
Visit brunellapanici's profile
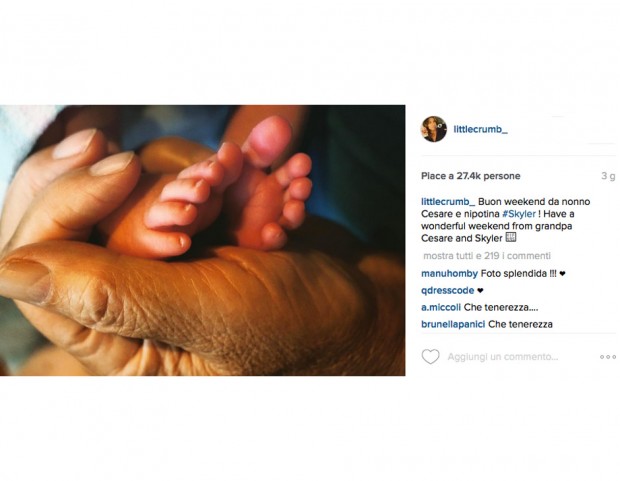453,324
